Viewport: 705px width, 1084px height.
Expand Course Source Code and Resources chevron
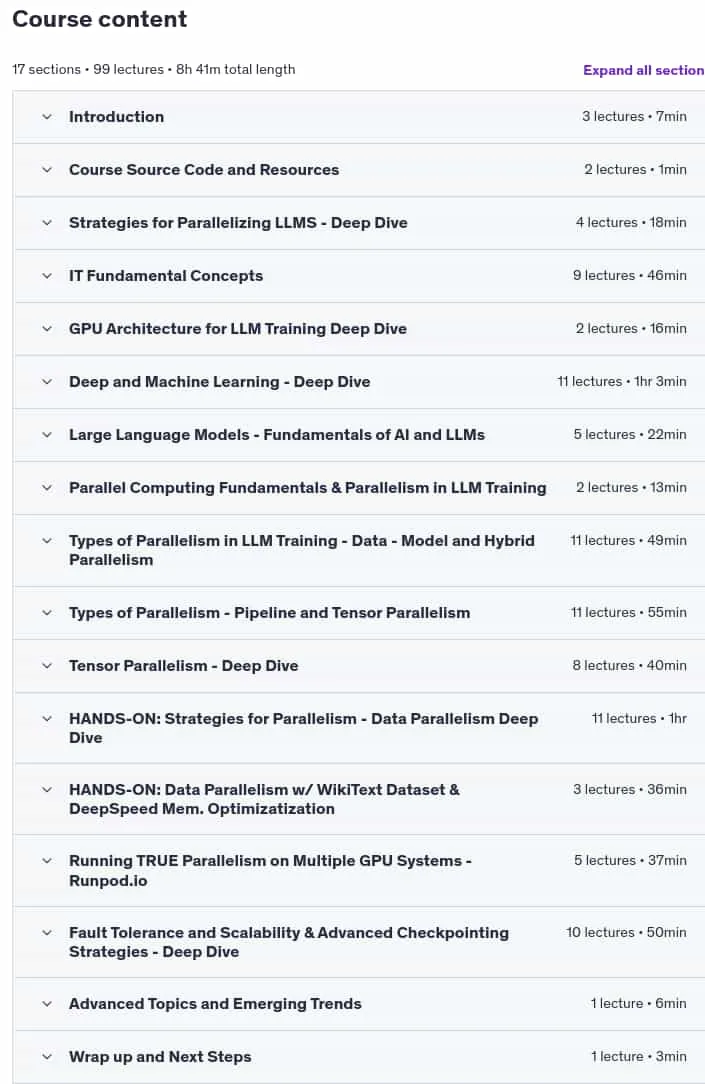point(47,170)
